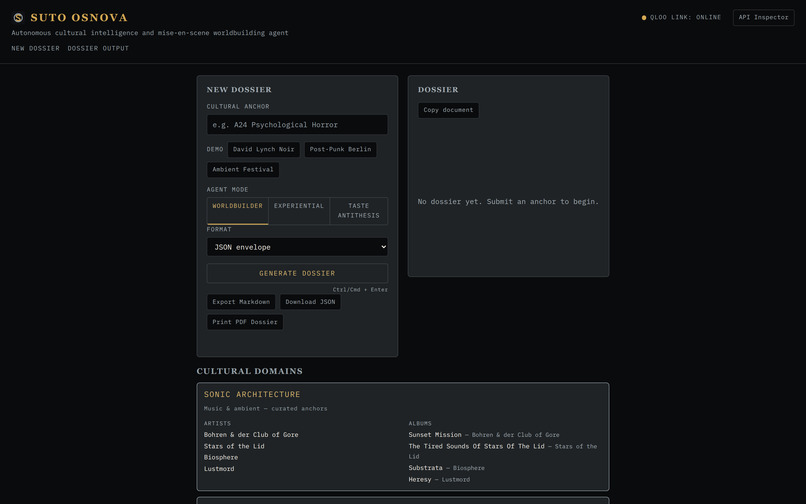
Task: Click Download JSON
Action: tap(310, 302)
